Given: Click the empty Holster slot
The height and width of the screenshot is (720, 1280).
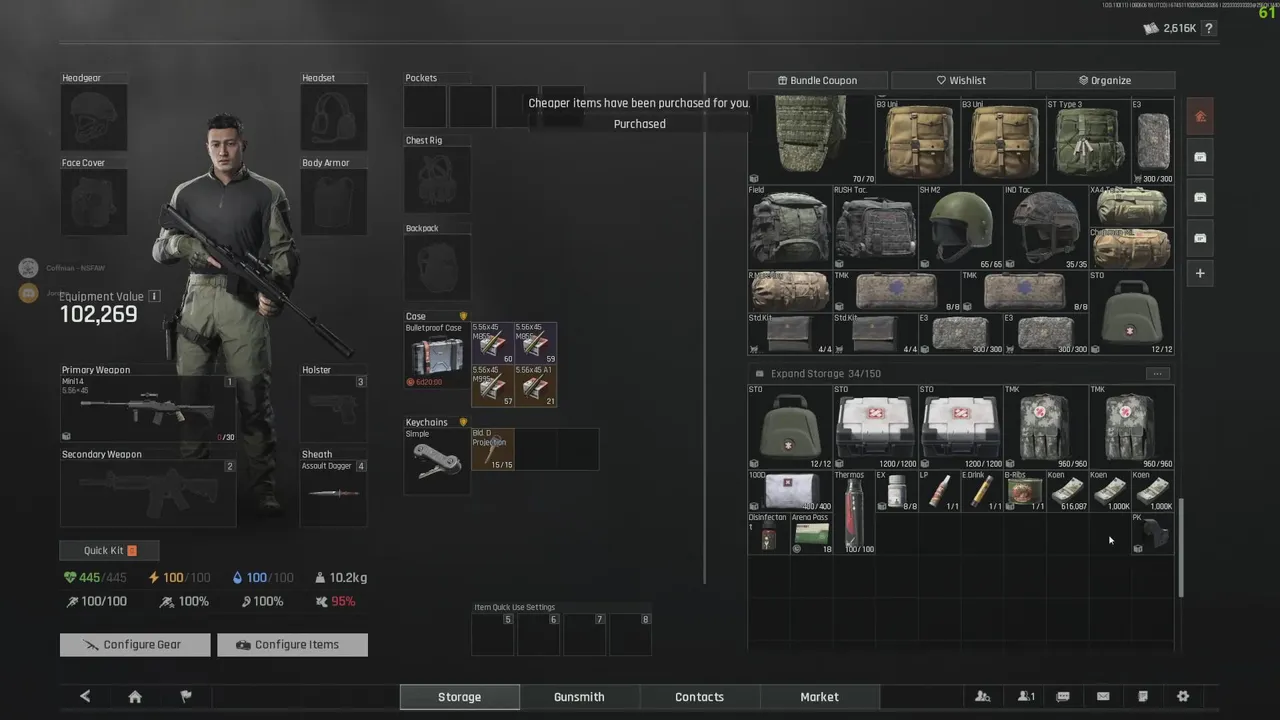Looking at the screenshot, I should point(335,409).
